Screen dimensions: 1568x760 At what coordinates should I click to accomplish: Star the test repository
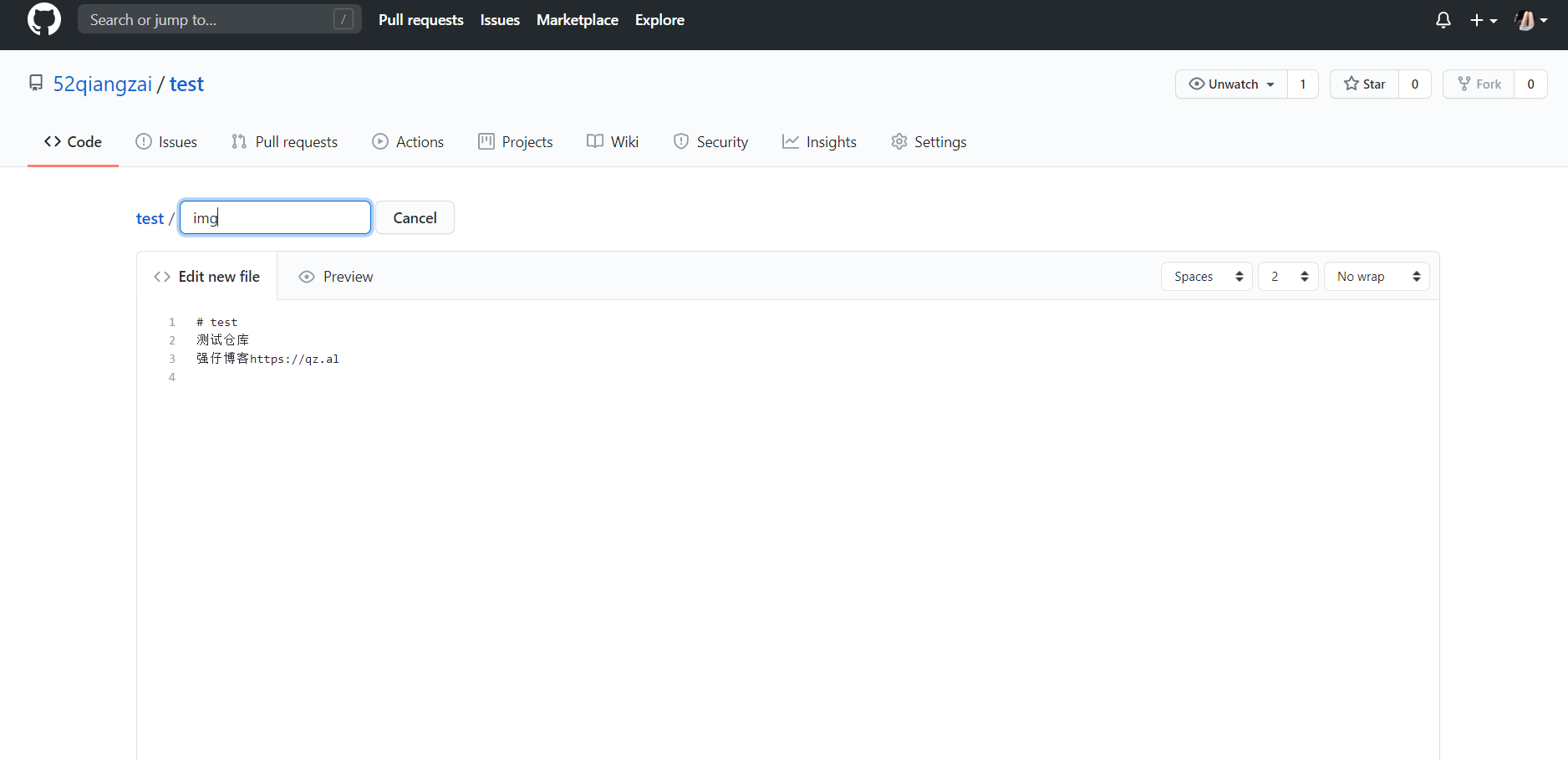pos(1364,84)
